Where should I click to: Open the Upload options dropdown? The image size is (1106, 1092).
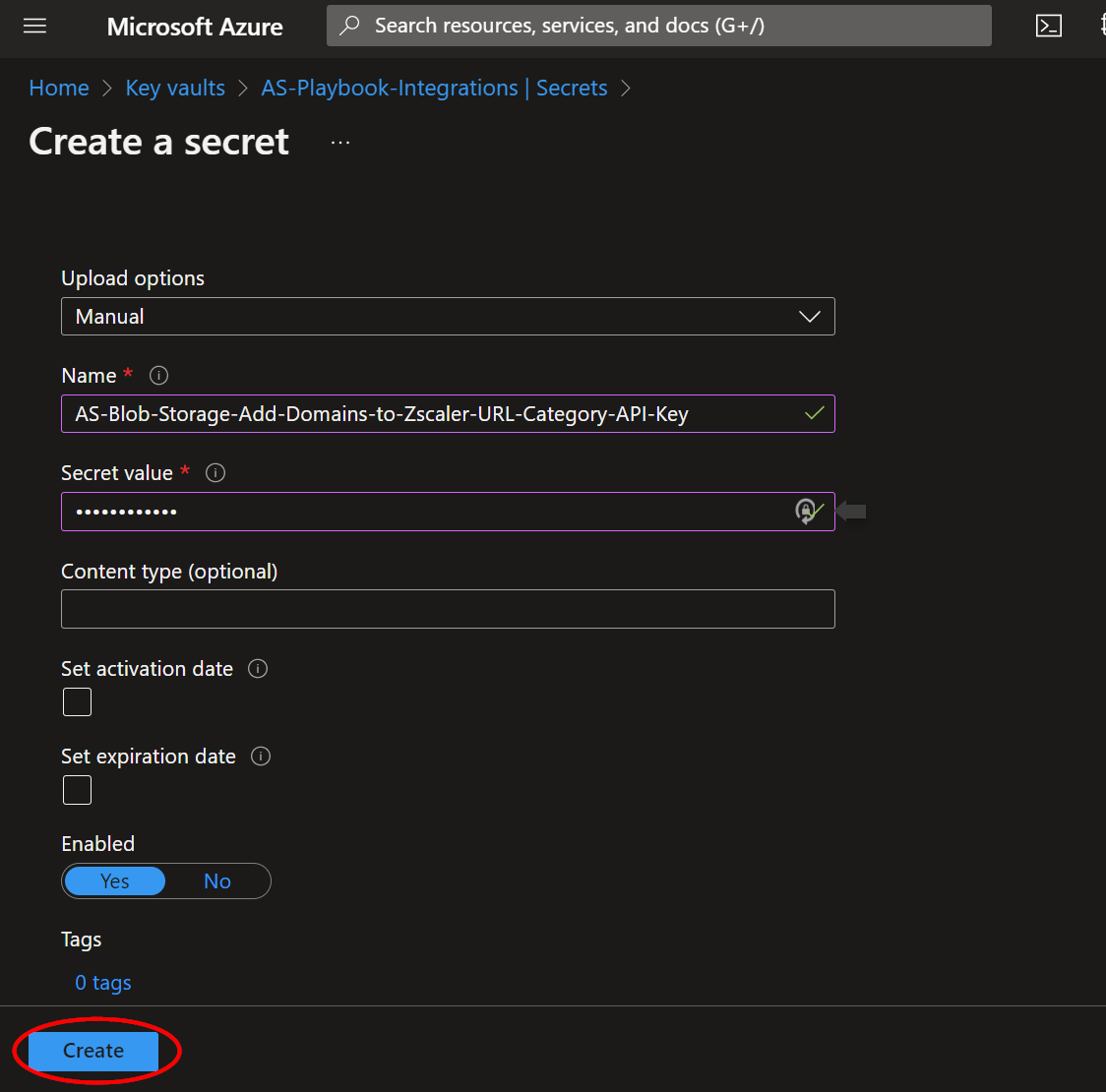[448, 316]
